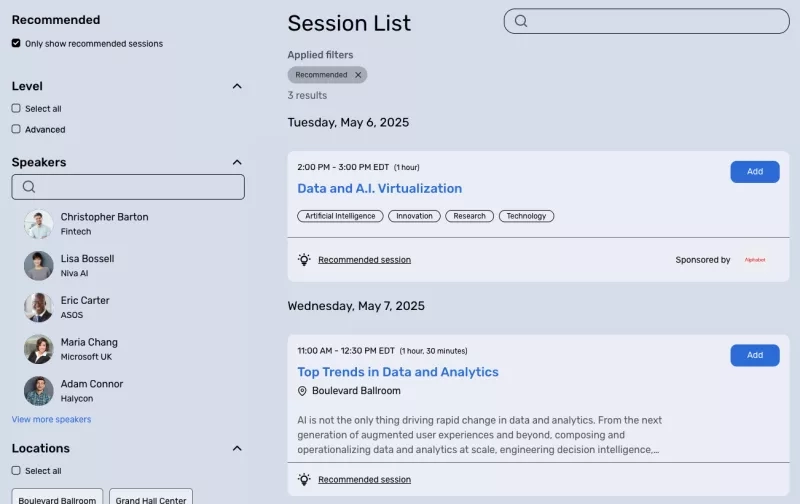Click the Wednesday, May 7, 2025 heading
Viewport: 800px width, 504px height.
pos(356,306)
